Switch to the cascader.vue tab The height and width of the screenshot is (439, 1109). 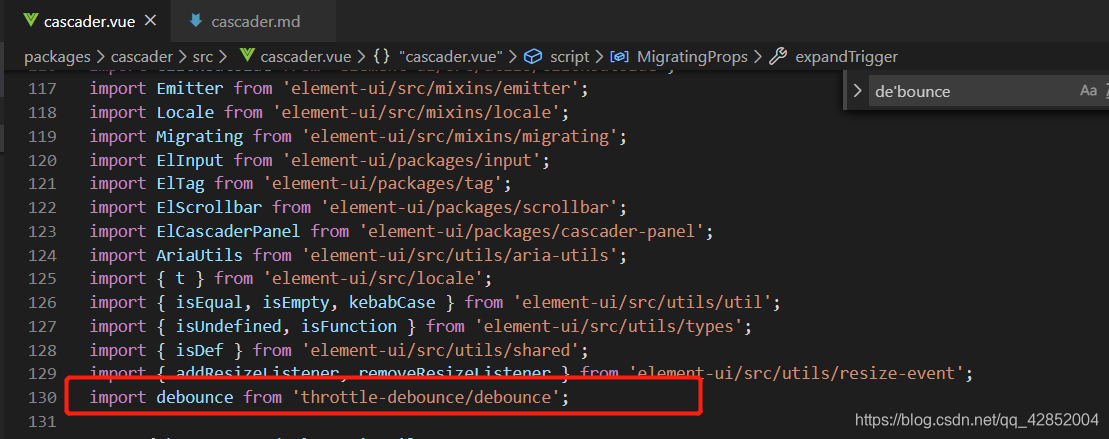(89, 21)
